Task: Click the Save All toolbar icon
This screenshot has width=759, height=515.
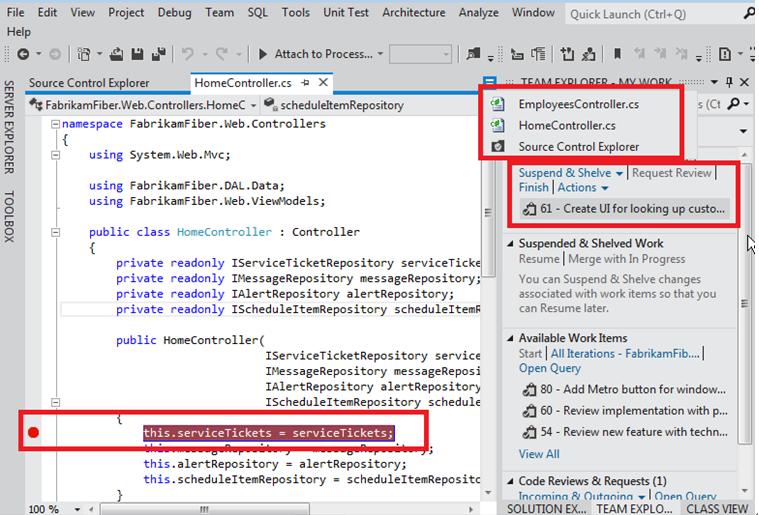Action: coord(159,54)
